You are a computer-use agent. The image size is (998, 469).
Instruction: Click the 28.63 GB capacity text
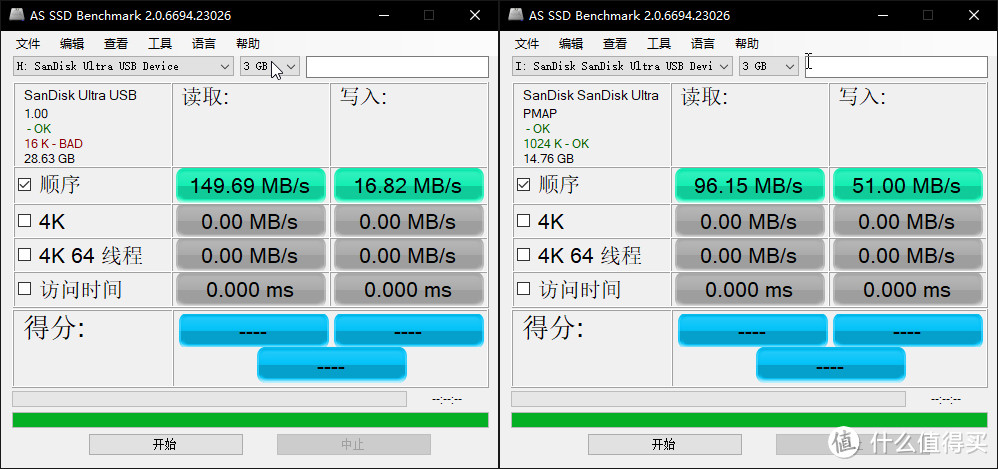[49, 159]
